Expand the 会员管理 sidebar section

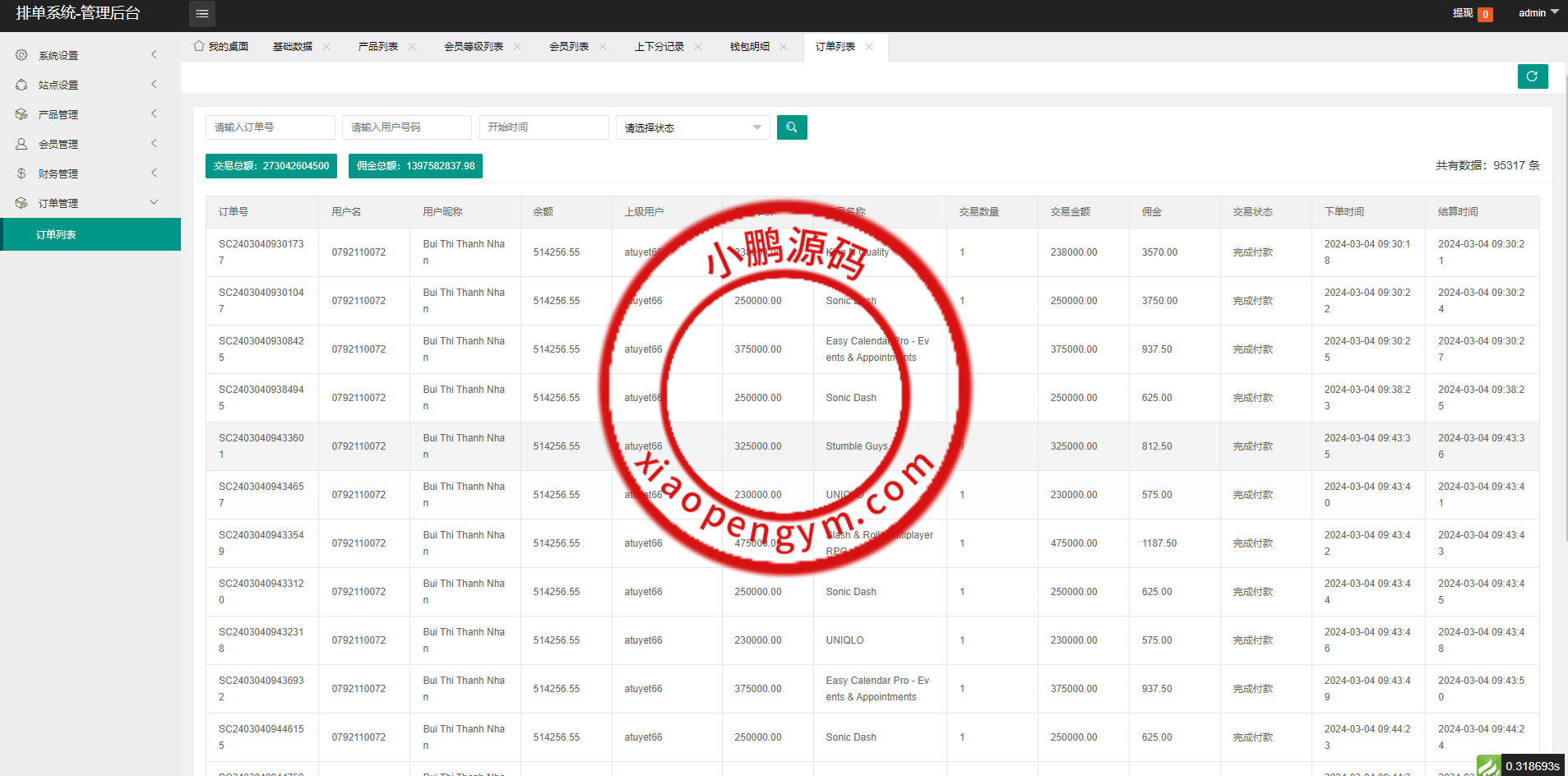(154, 143)
